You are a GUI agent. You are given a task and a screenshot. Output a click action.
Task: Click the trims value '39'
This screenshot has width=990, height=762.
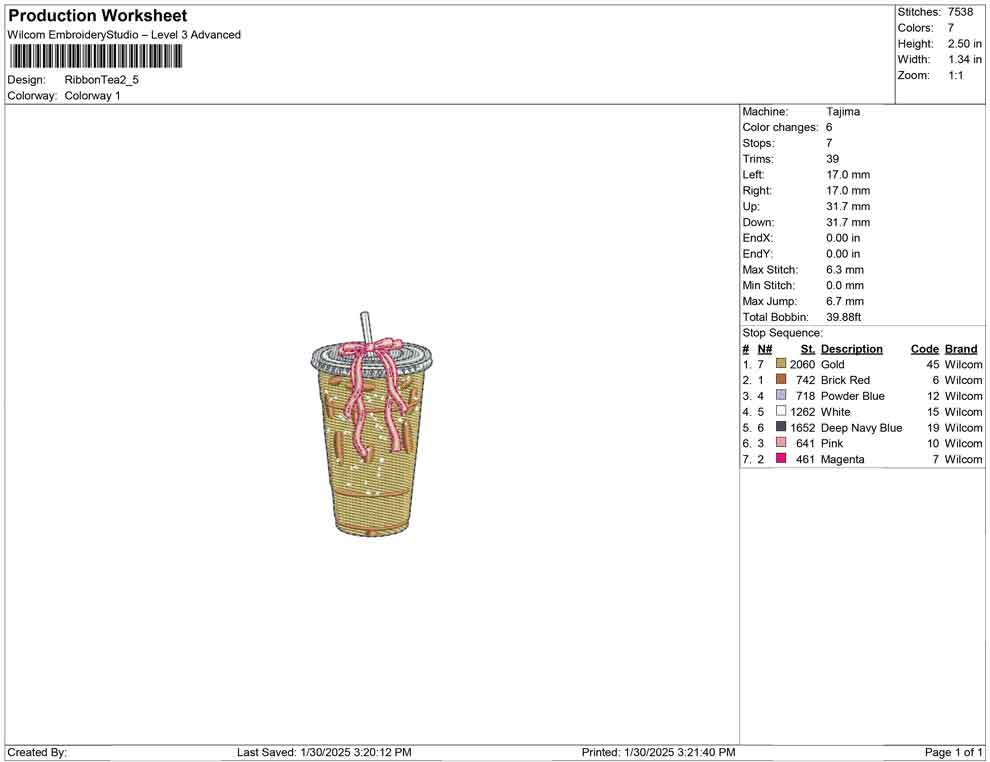click(x=833, y=159)
